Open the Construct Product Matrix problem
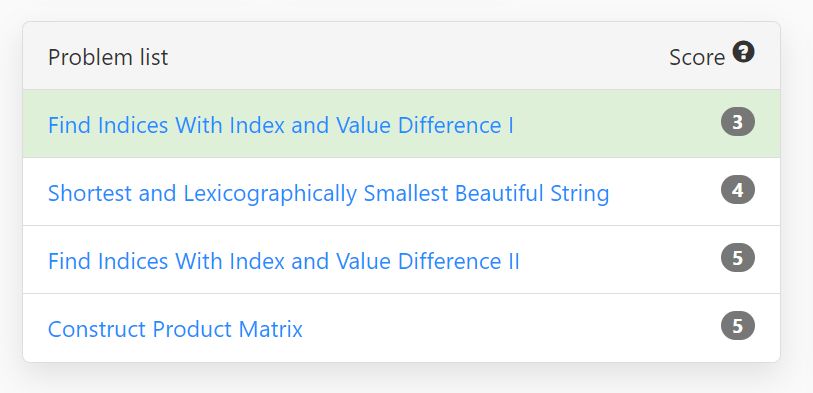The height and width of the screenshot is (393, 813). click(x=175, y=329)
